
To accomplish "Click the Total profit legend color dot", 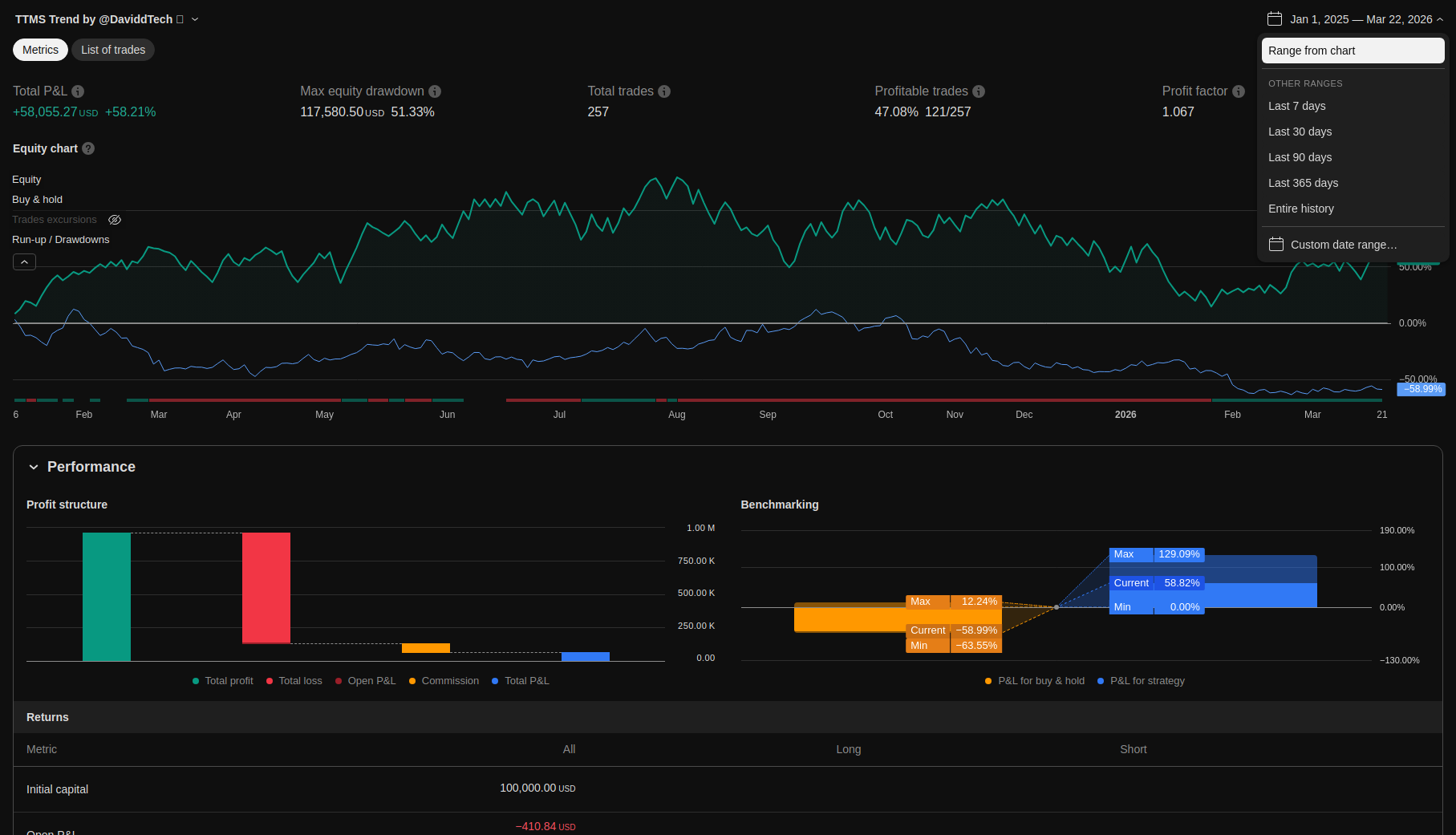I will 196,681.
